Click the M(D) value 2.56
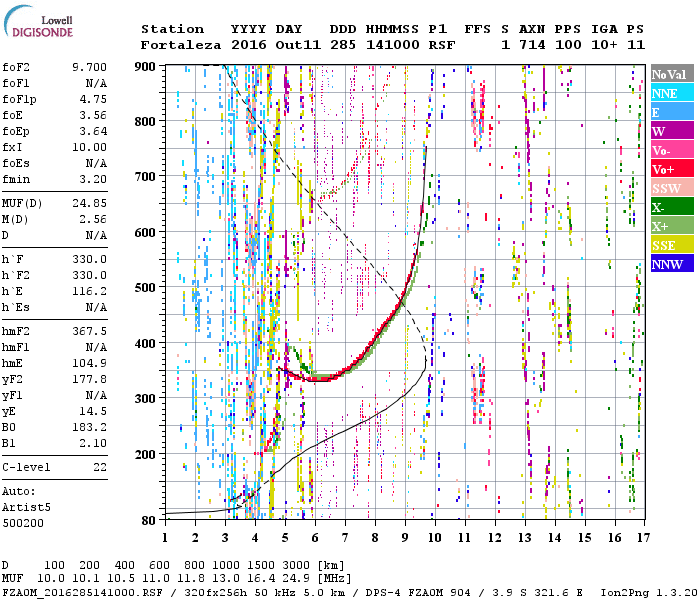This screenshot has width=700, height=600. [x=93, y=220]
